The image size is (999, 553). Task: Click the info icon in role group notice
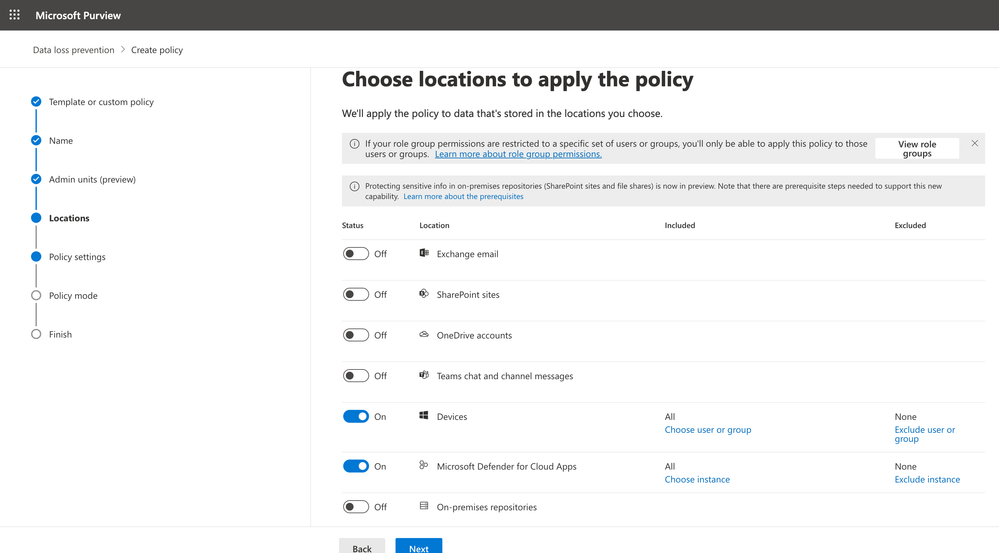(354, 144)
